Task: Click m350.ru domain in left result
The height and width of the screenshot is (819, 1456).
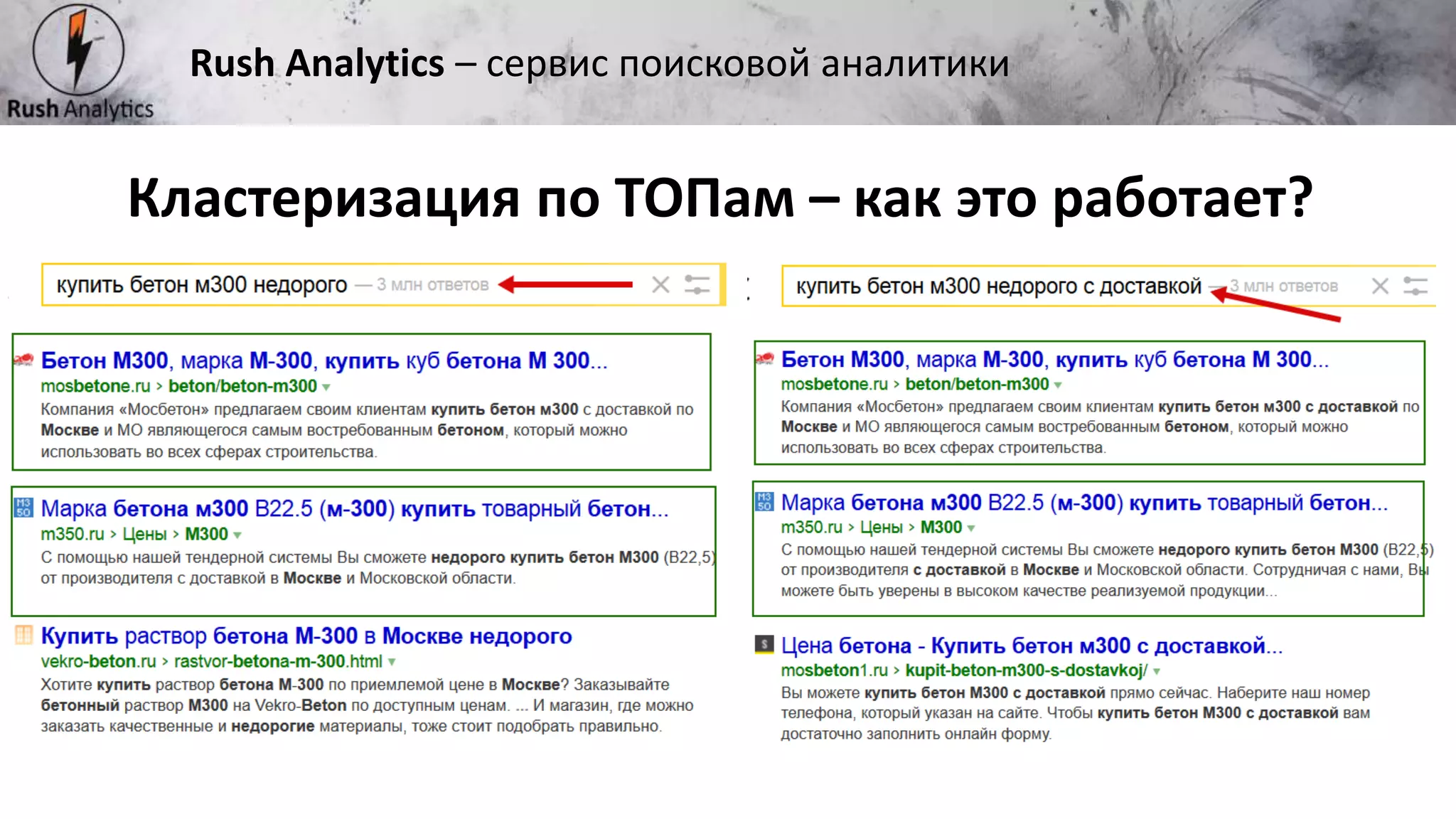Action: tap(73, 534)
